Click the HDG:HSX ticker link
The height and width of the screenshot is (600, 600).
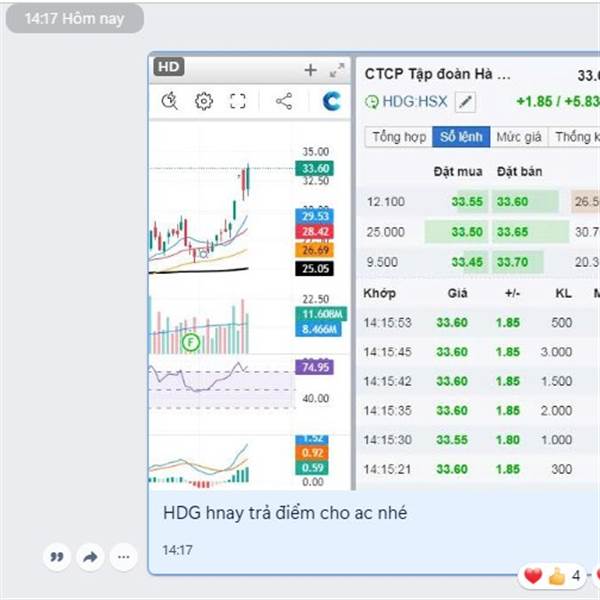(x=415, y=102)
